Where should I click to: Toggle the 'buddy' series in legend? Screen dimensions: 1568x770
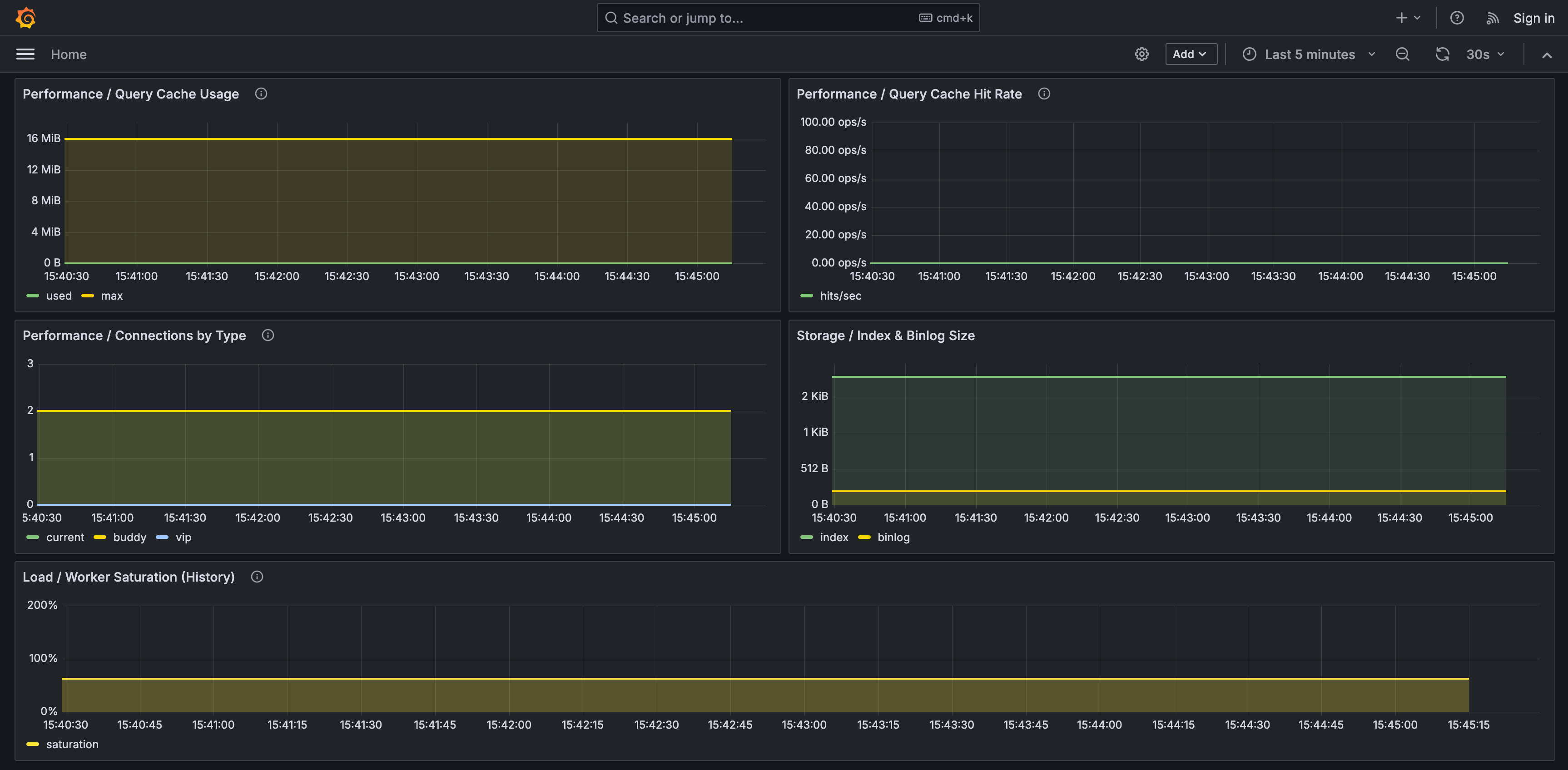click(129, 537)
